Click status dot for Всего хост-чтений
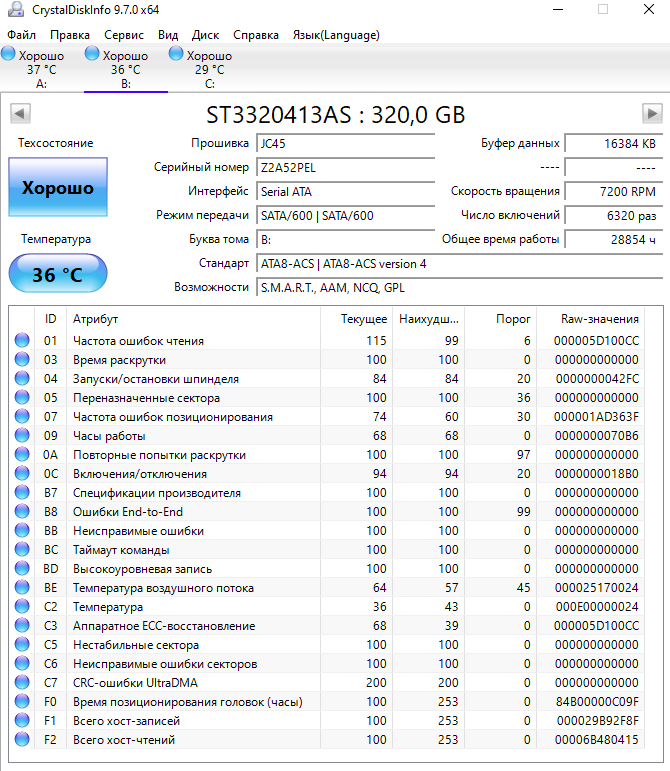Viewport: 670px width, 771px height. (22, 740)
